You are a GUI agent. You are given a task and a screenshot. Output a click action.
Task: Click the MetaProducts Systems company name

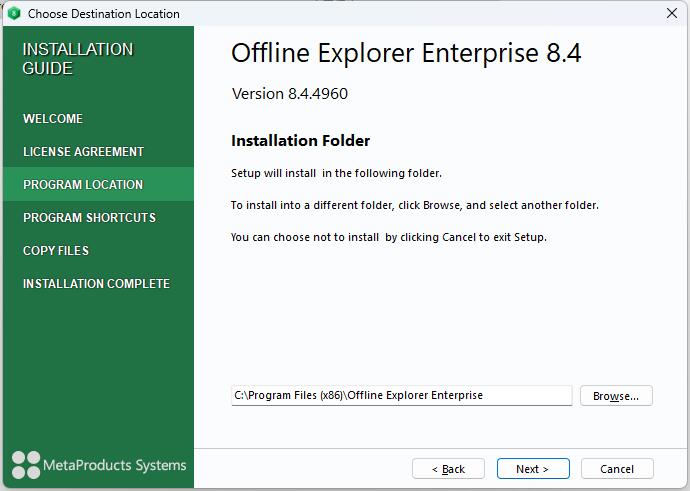114,466
